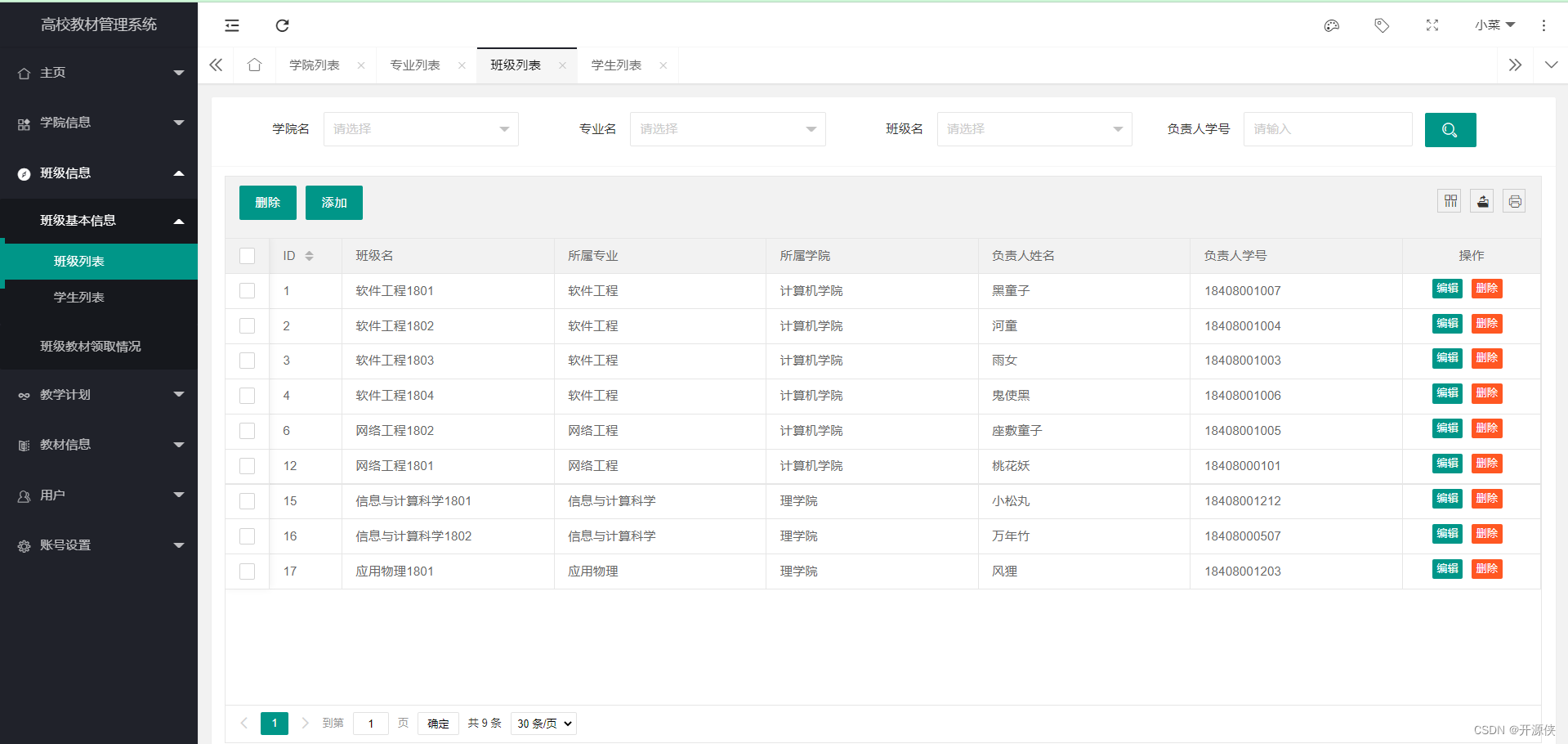
Task: Close the 班级列表 tab
Action: point(562,65)
